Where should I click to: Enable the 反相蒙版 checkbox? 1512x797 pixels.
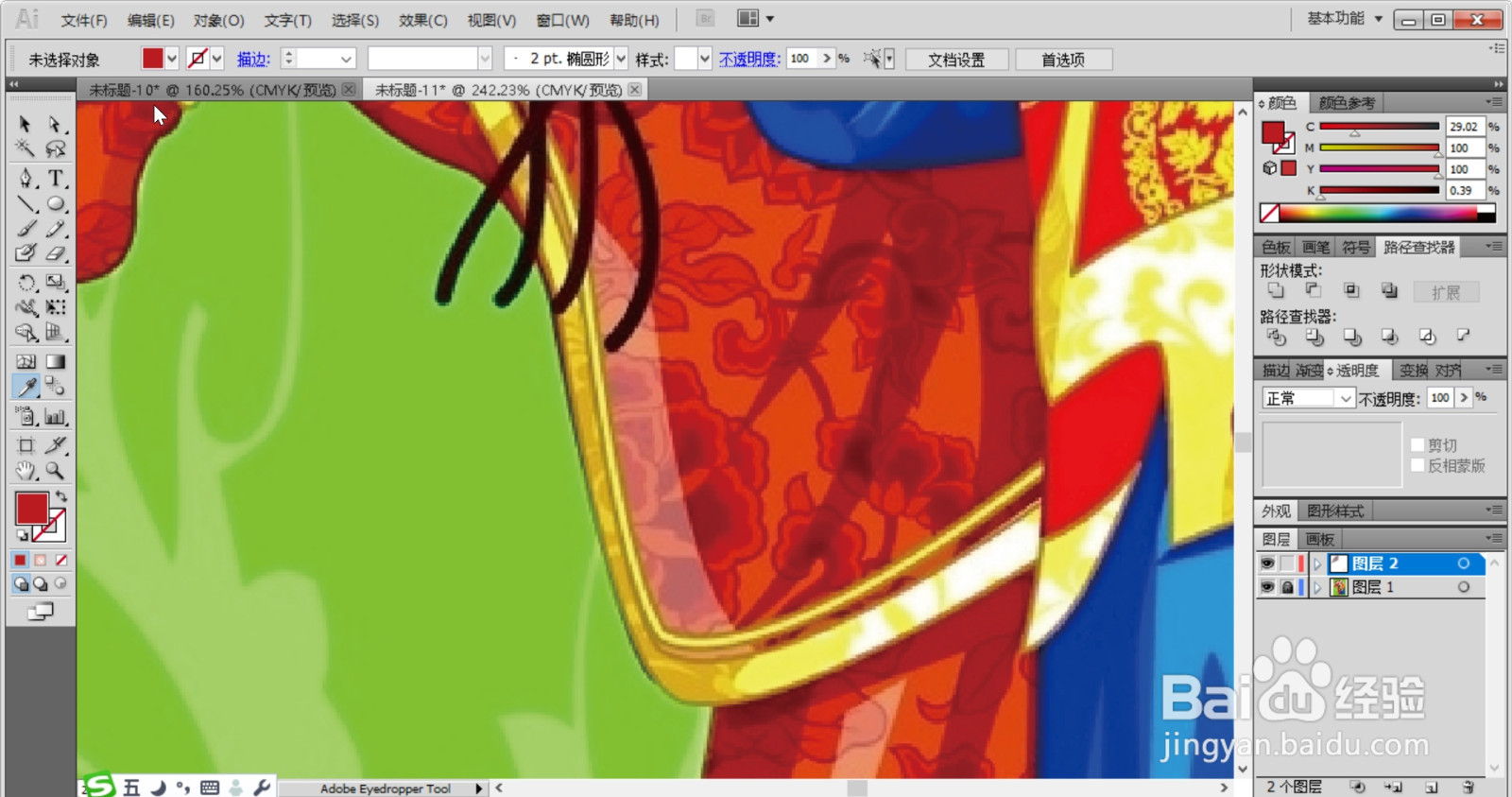(x=1417, y=465)
